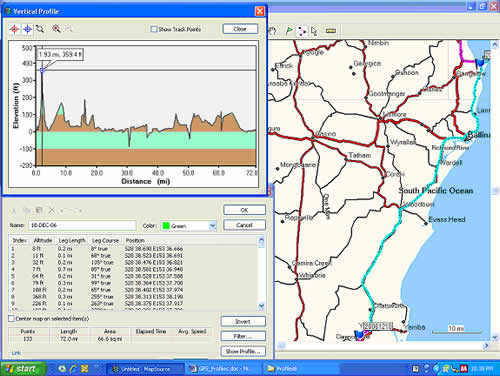Select the red crosshair profile tool

(x=14, y=29)
